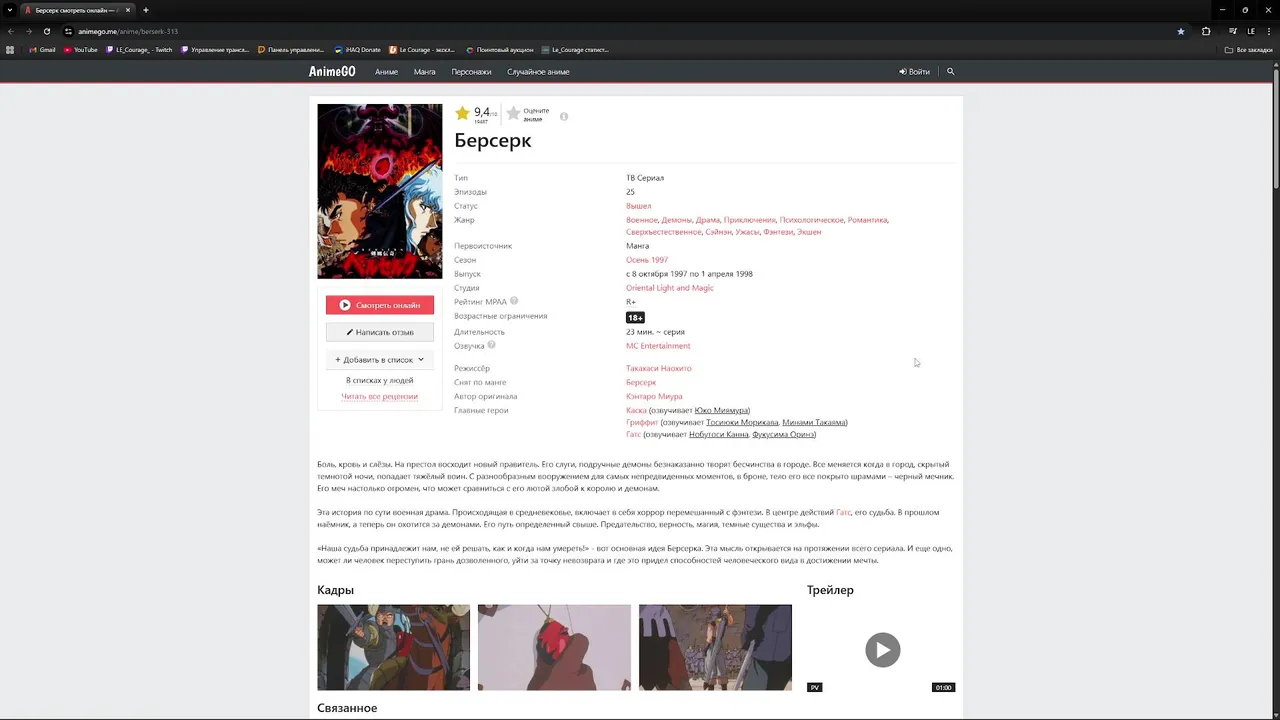Viewport: 1280px width, 720px height.
Task: Open the Берсерк poster image
Action: (380, 191)
